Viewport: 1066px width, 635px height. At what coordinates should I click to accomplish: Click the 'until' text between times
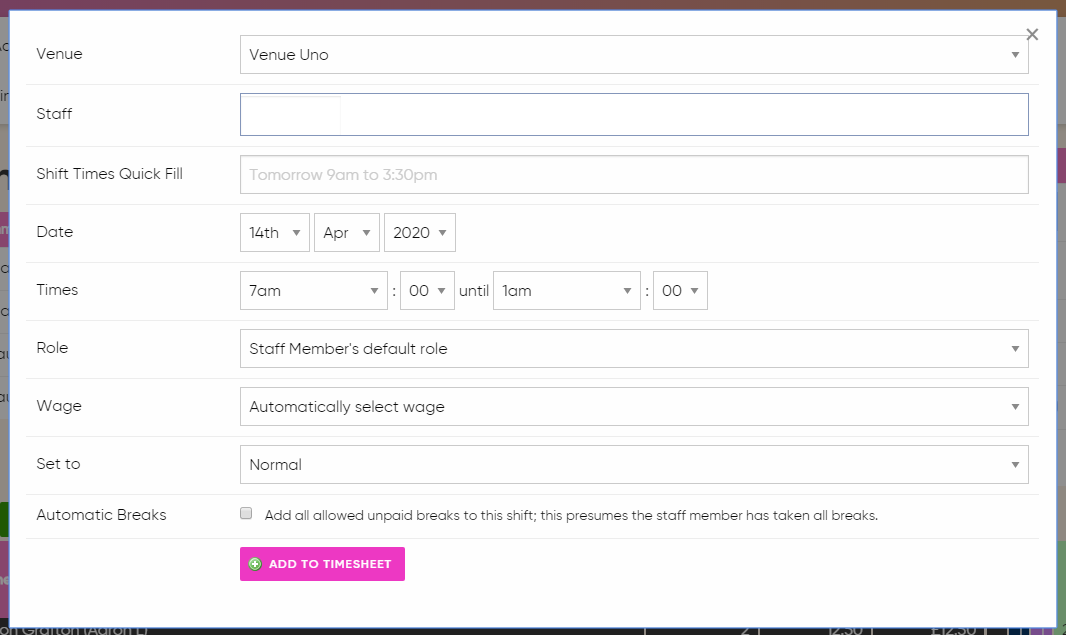[x=474, y=291]
